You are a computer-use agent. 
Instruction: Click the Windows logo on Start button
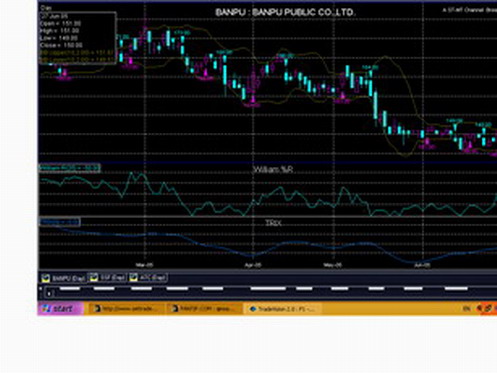tap(46, 309)
